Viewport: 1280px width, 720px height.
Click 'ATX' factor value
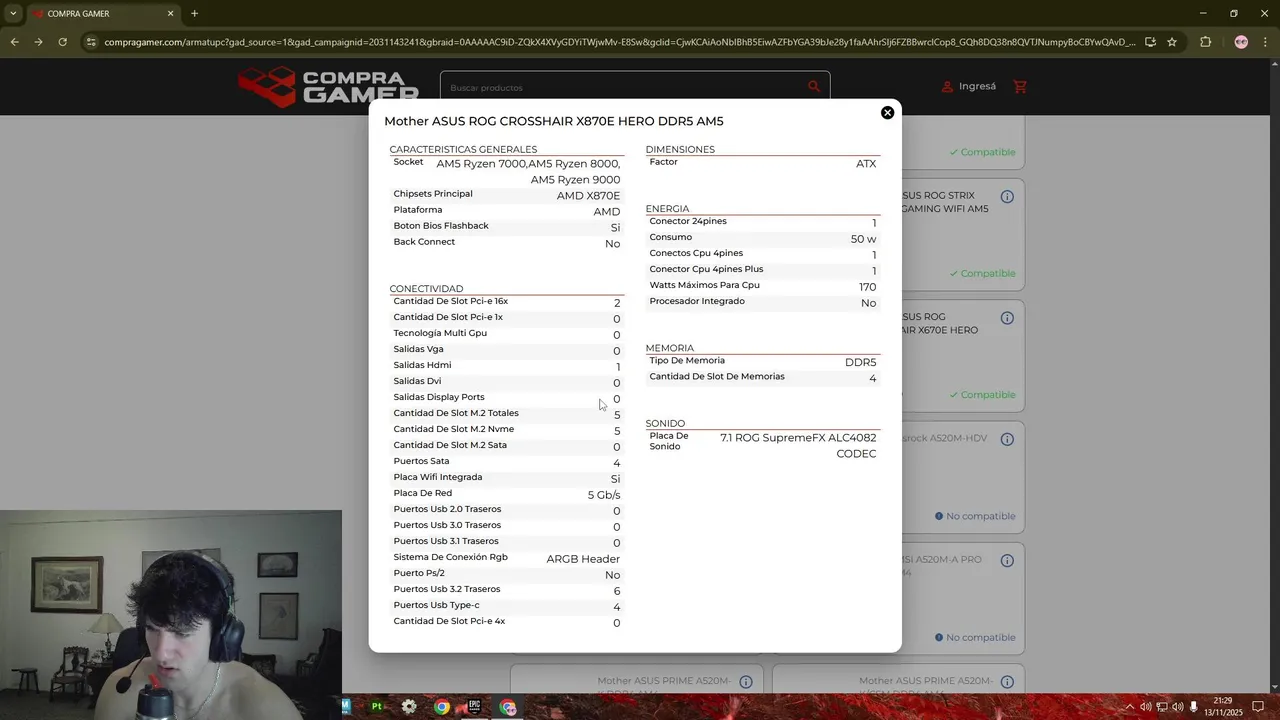[x=866, y=164]
